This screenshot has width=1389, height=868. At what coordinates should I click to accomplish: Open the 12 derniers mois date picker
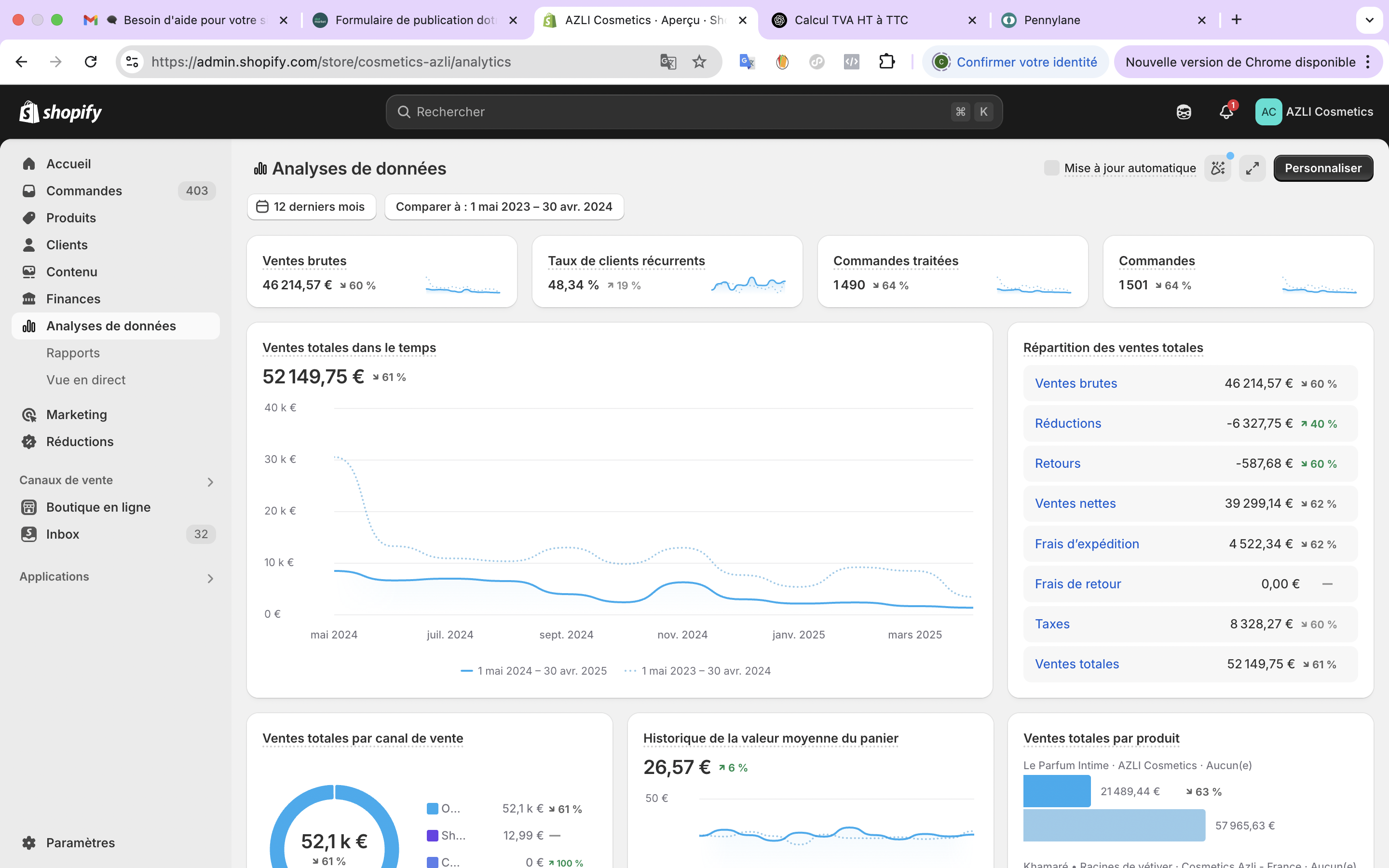(312, 207)
